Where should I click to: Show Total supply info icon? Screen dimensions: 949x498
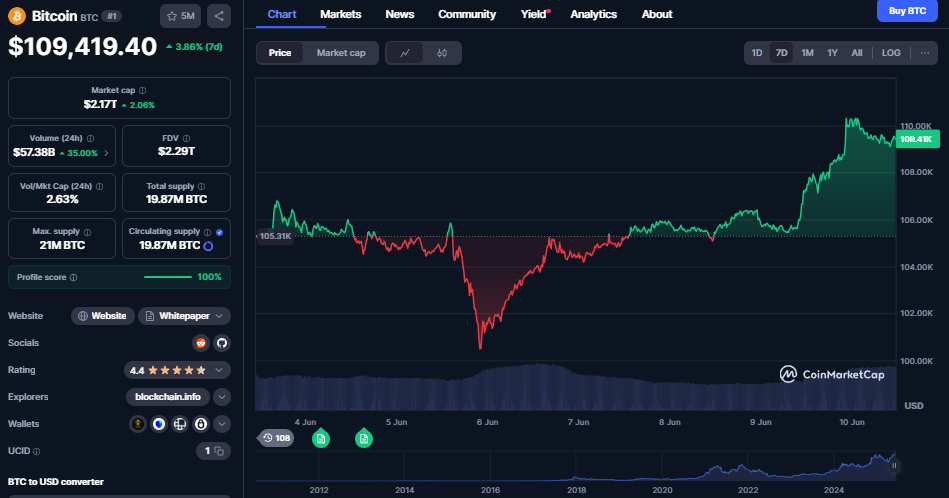pyautogui.click(x=202, y=186)
